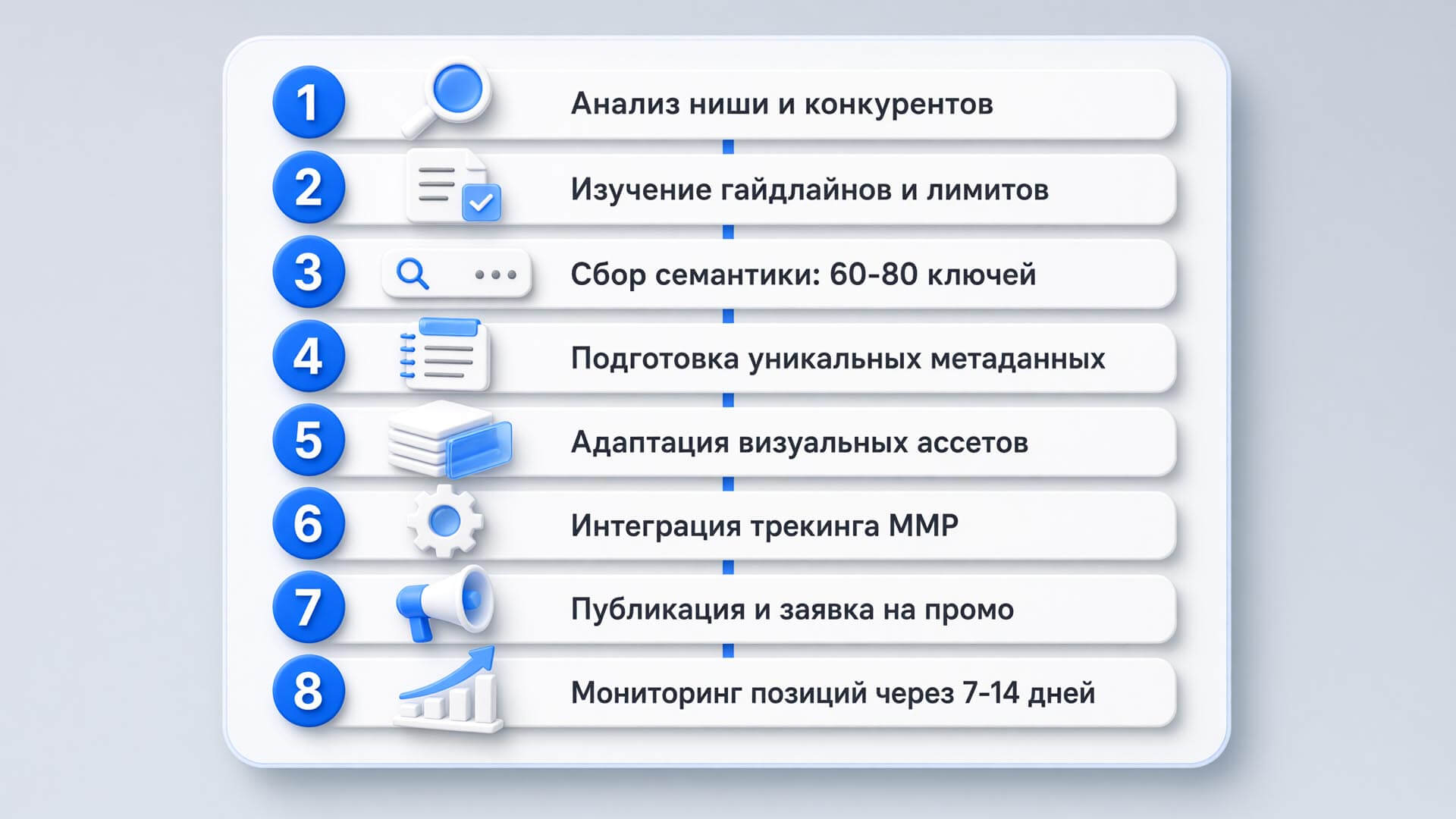Select 'Подготовка уникальных метаданных' text

(x=838, y=359)
